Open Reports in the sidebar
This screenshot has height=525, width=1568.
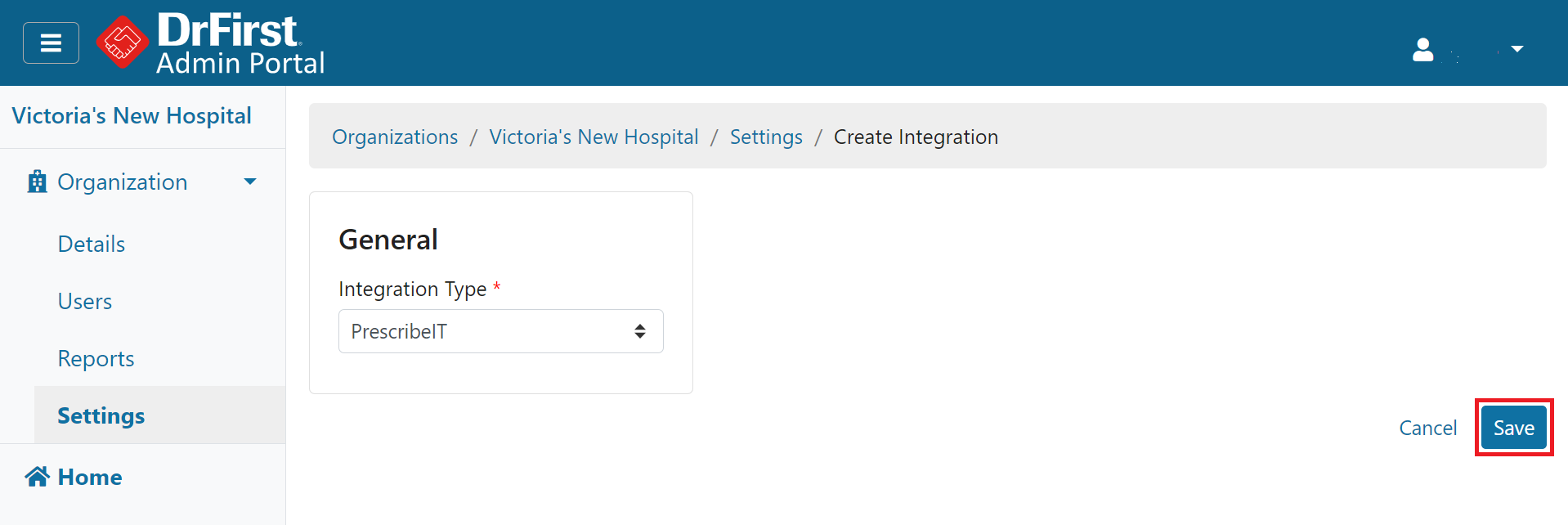(96, 358)
